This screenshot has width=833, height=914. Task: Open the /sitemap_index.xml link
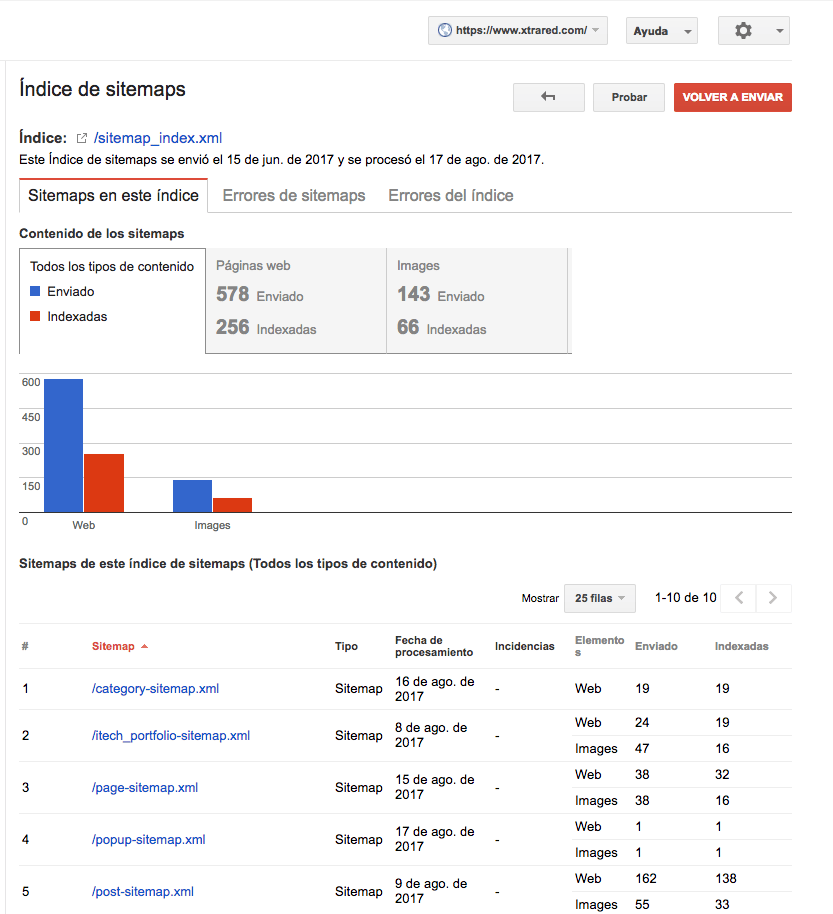pos(158,138)
